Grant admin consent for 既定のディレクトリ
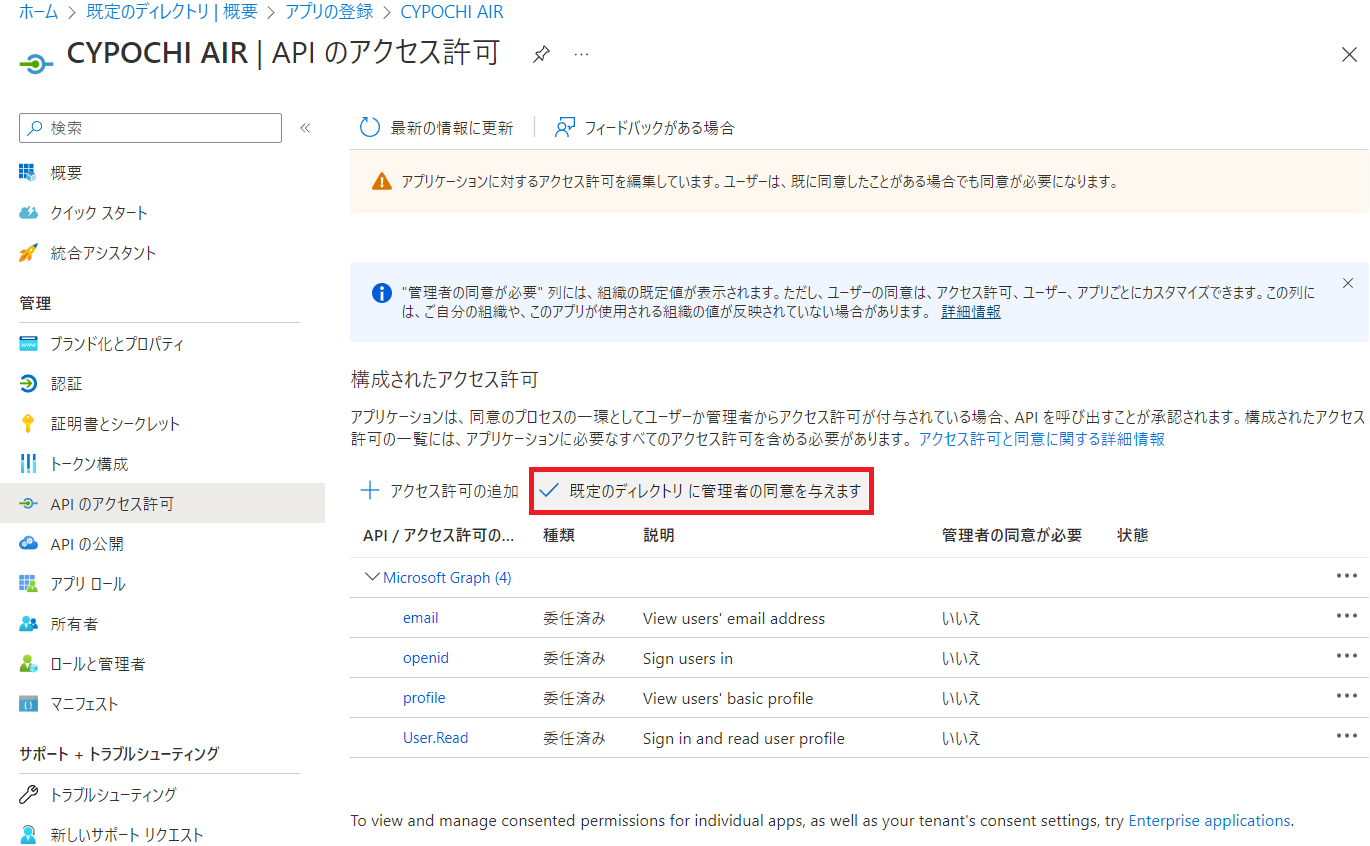 700,491
